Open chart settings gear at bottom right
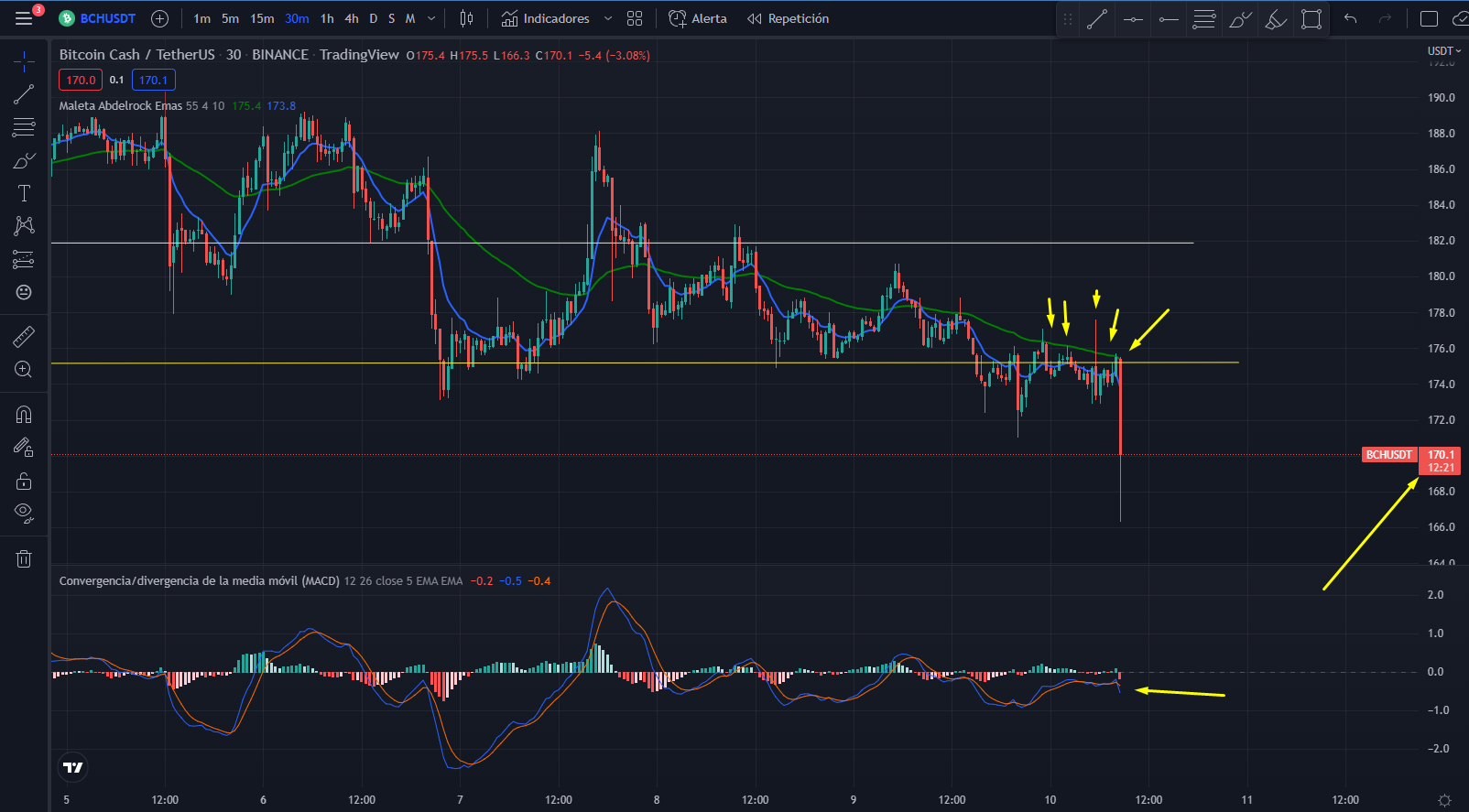Viewport: 1469px width, 812px height. (1444, 800)
